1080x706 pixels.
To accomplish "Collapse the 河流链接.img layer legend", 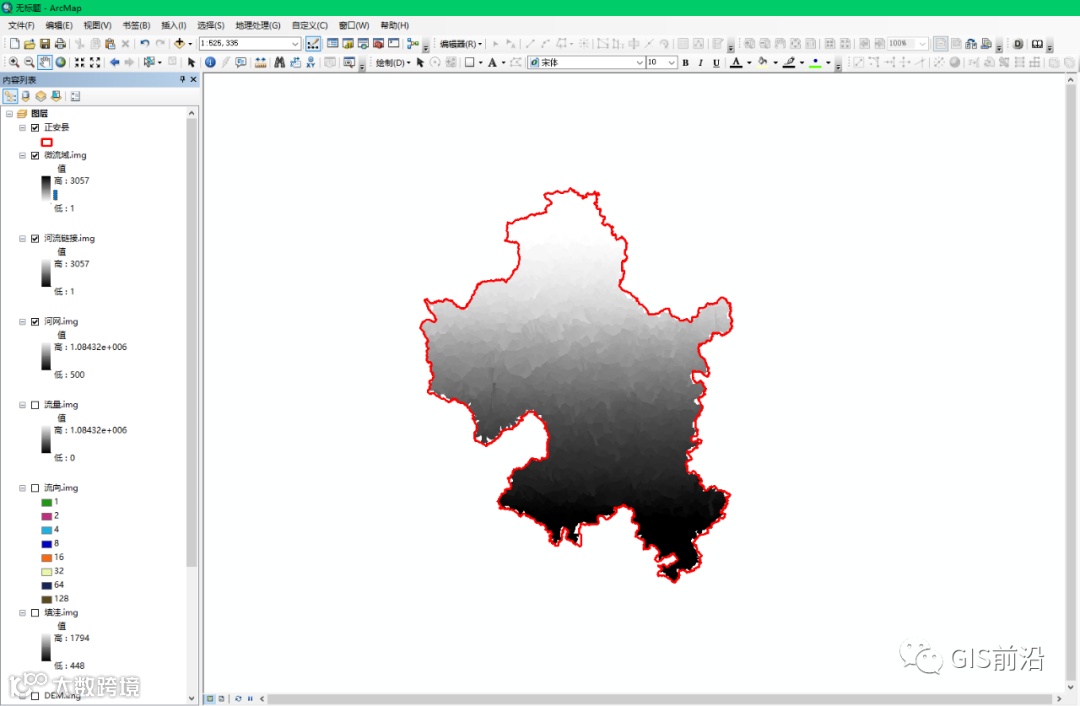I will point(22,239).
